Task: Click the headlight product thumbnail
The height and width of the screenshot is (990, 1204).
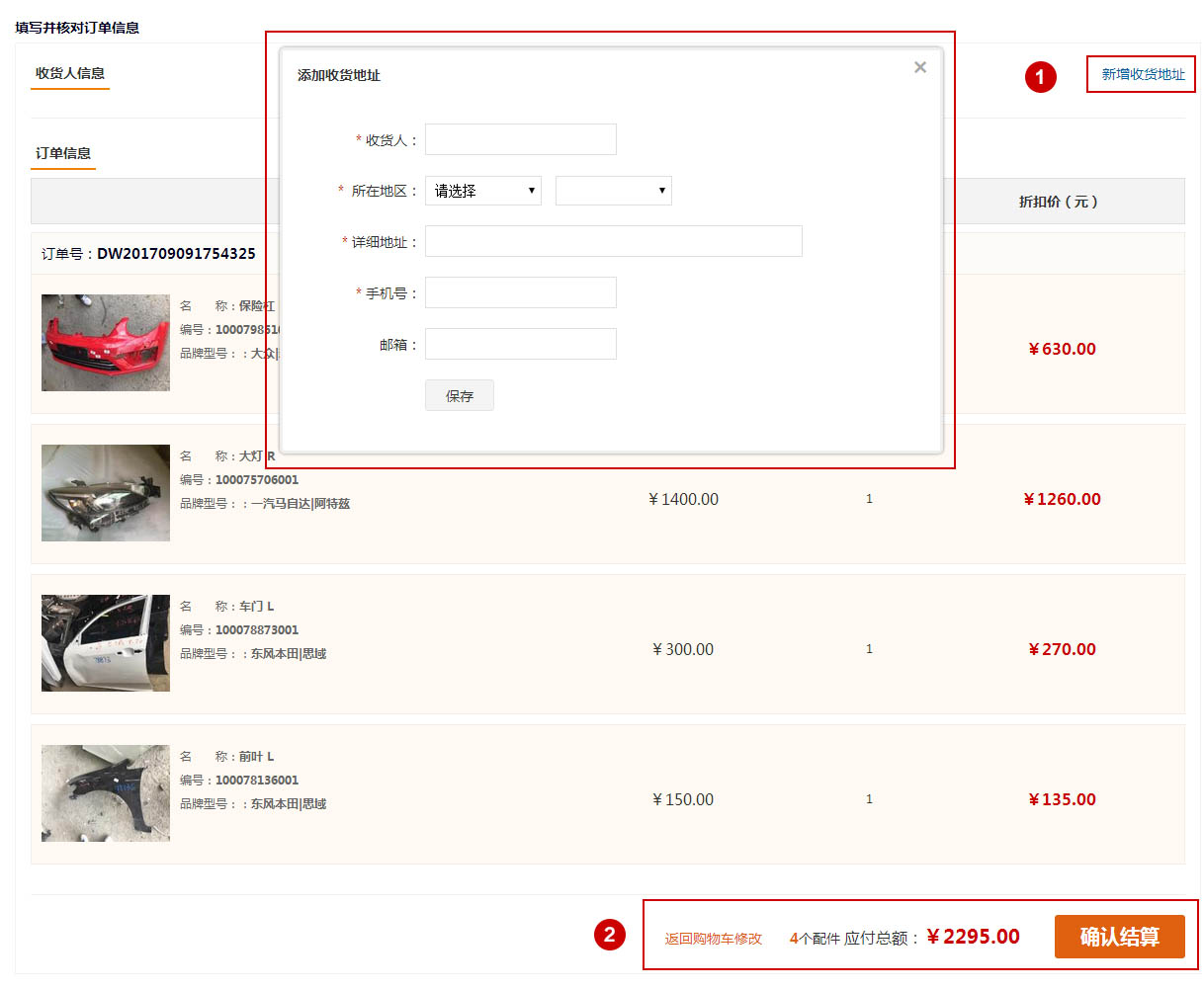Action: click(x=106, y=493)
